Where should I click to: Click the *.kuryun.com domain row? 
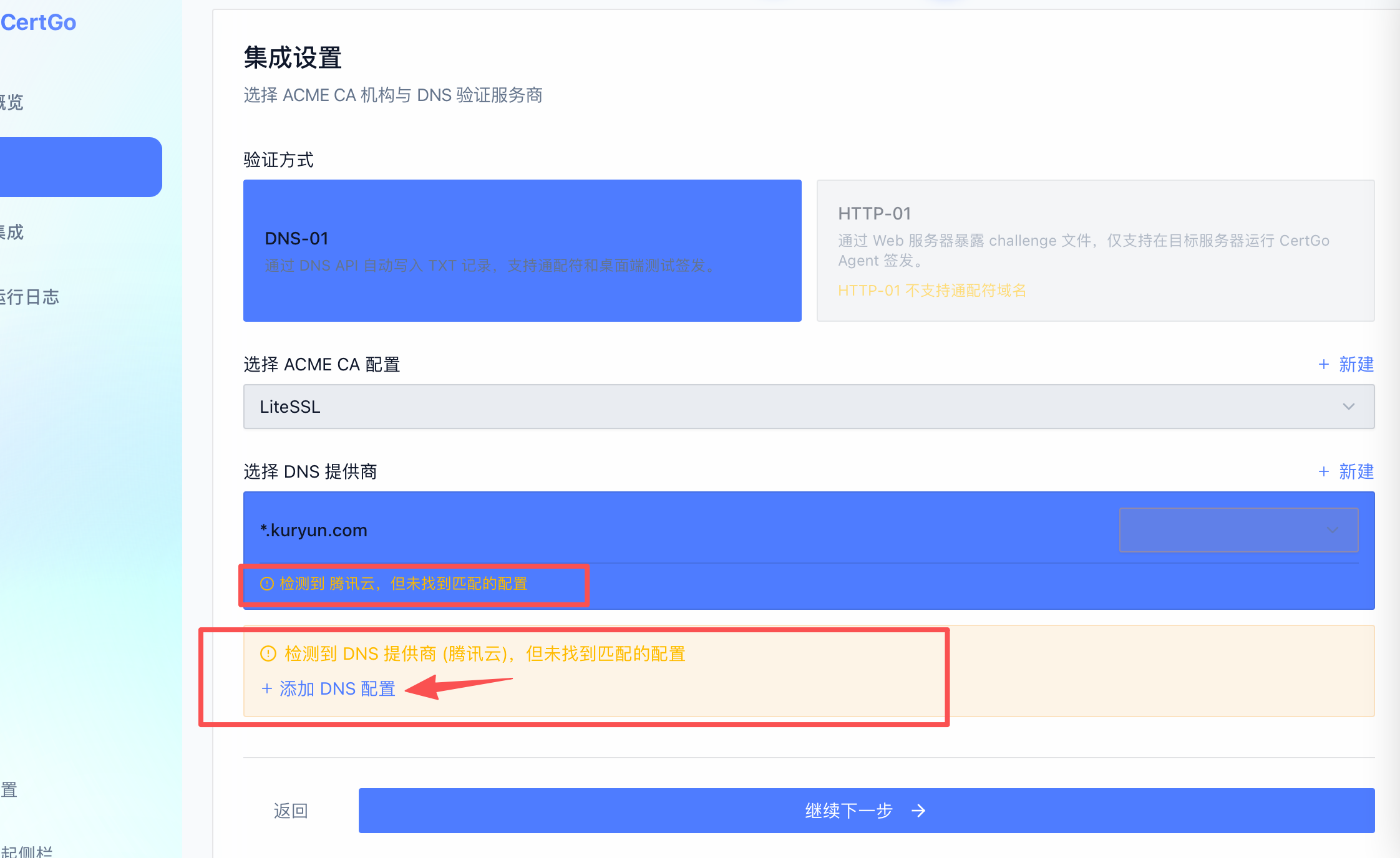click(x=809, y=530)
